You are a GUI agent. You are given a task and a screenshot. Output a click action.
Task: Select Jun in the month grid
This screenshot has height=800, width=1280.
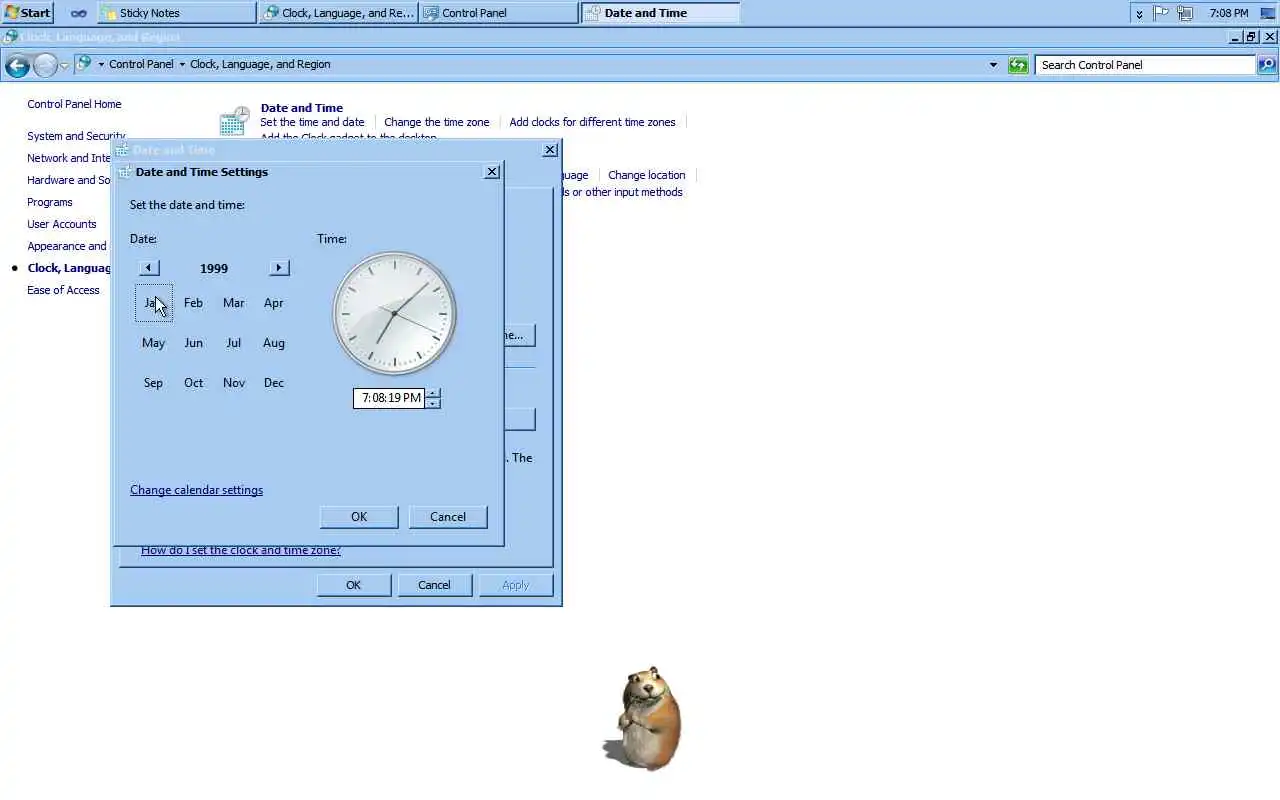193,343
